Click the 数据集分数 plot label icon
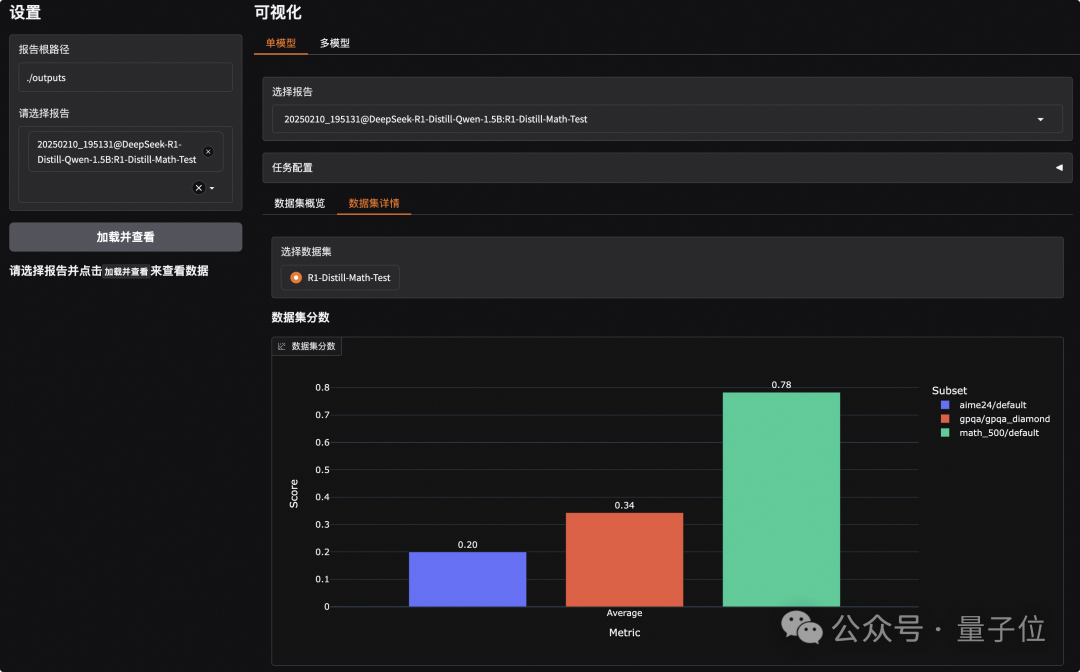Viewport: 1080px width, 672px height. point(282,346)
